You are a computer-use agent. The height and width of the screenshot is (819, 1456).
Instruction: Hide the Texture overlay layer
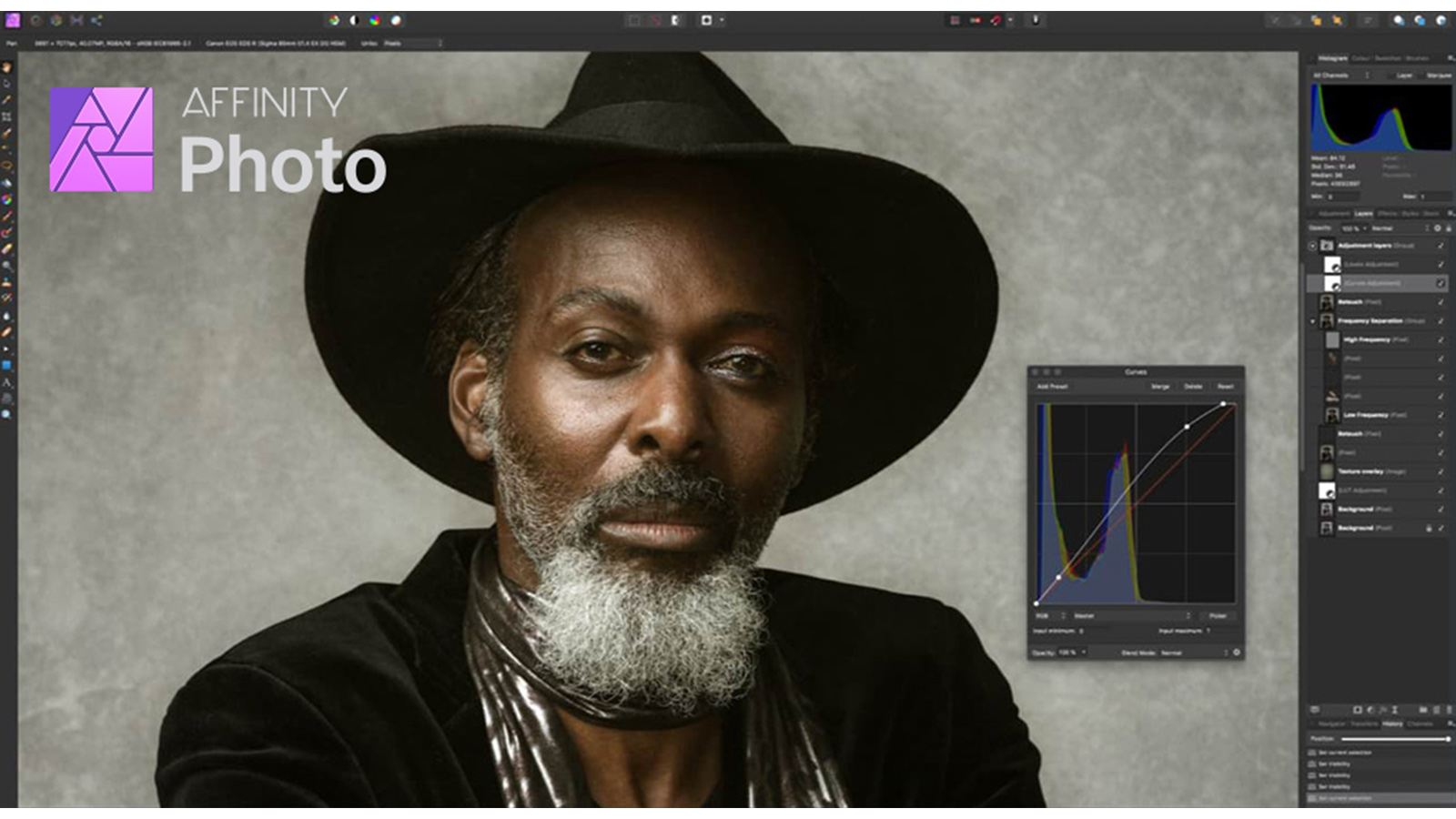point(1441,471)
